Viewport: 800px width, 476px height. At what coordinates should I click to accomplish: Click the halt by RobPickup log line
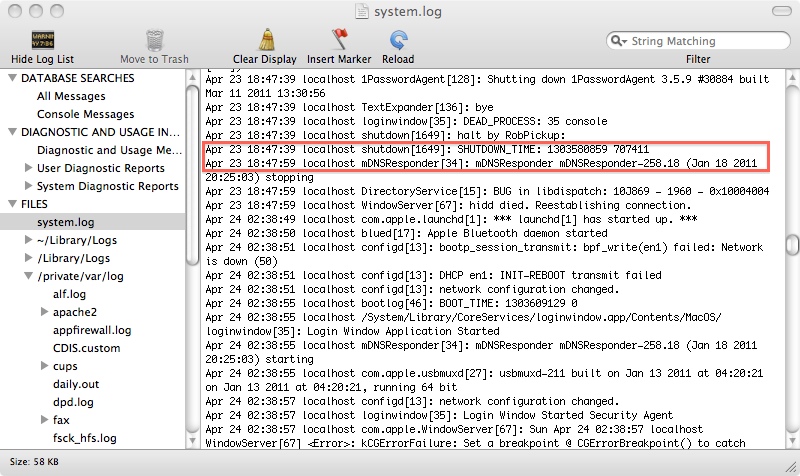click(x=385, y=135)
